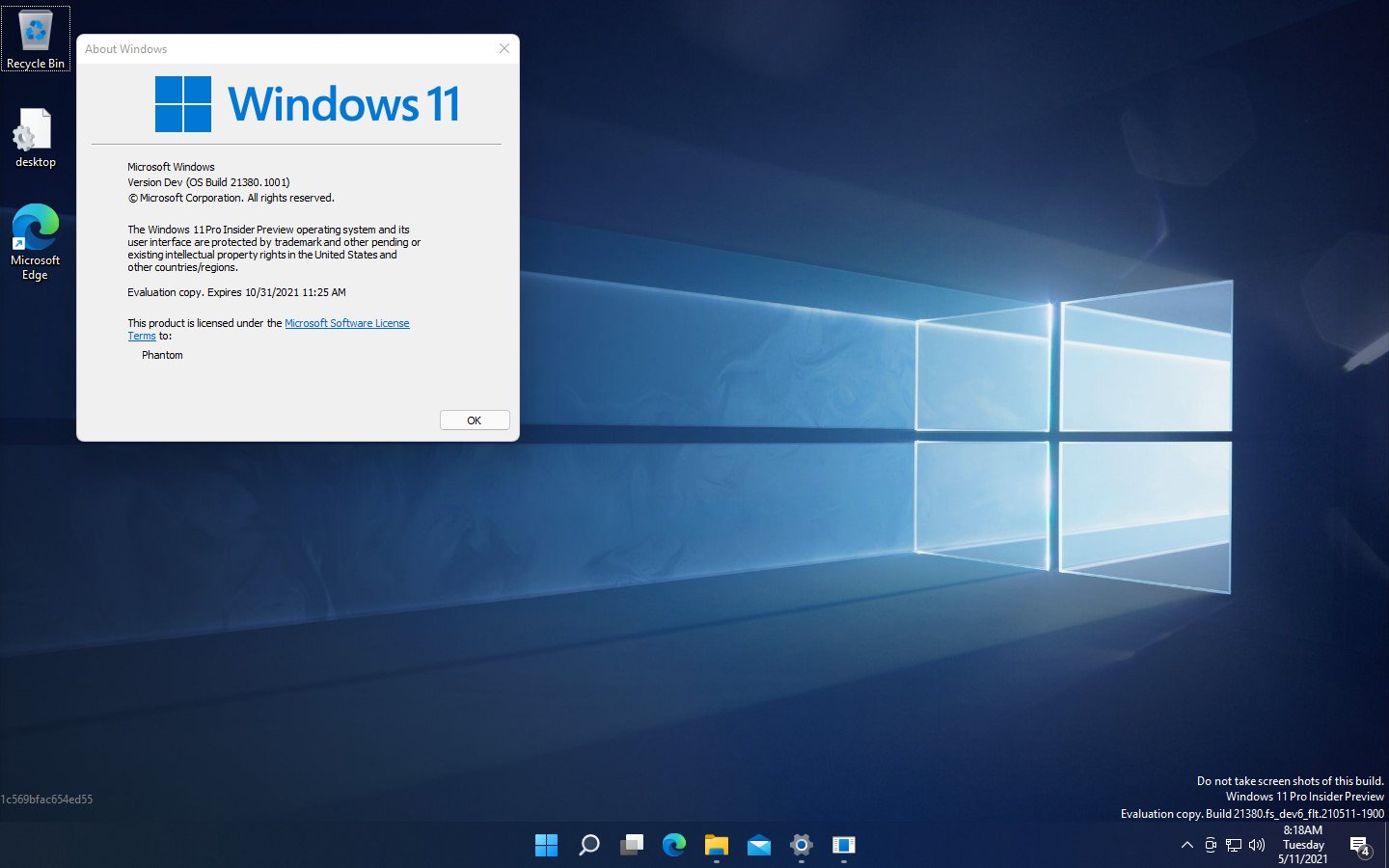Open Task View from the taskbar
1389x868 pixels.
tap(631, 845)
